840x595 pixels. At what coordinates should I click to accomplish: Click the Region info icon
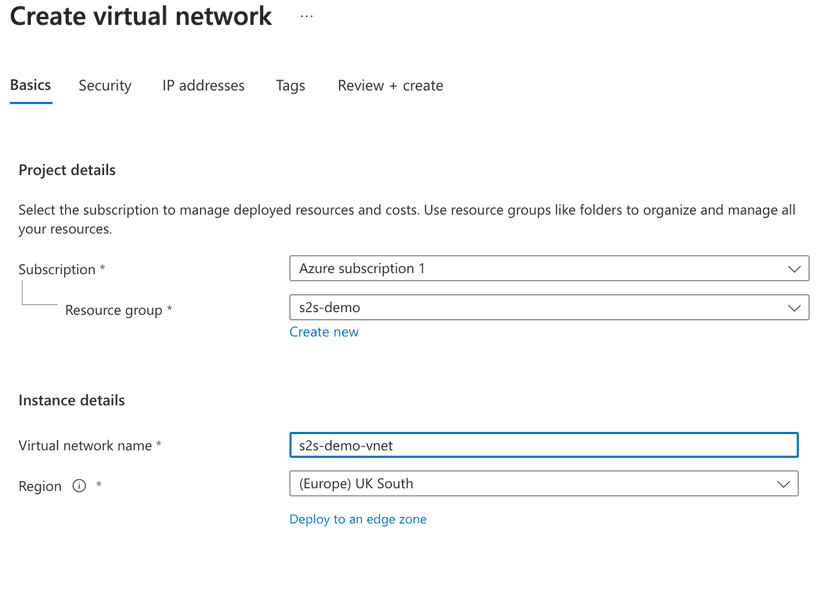[x=79, y=486]
